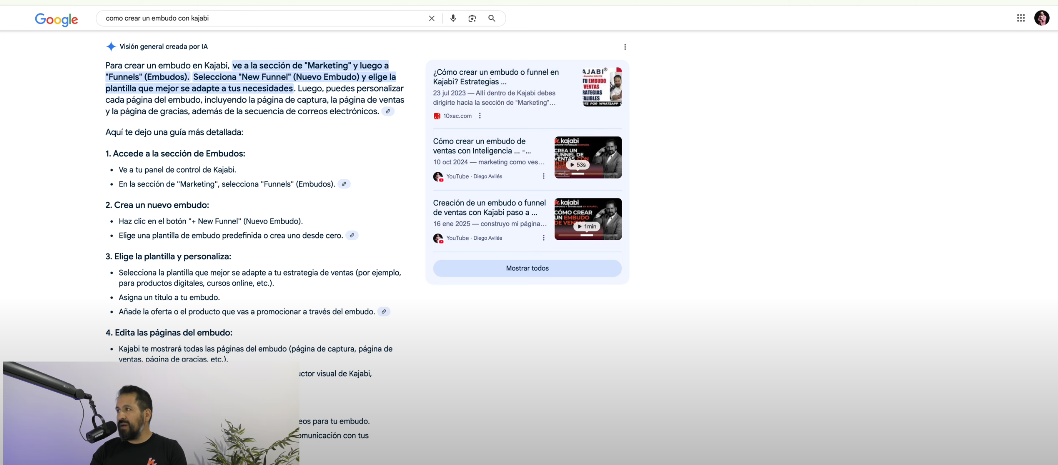This screenshot has height=465, width=1058.
Task: Play the video thumbnail with the 53s badge
Action: tap(588, 157)
